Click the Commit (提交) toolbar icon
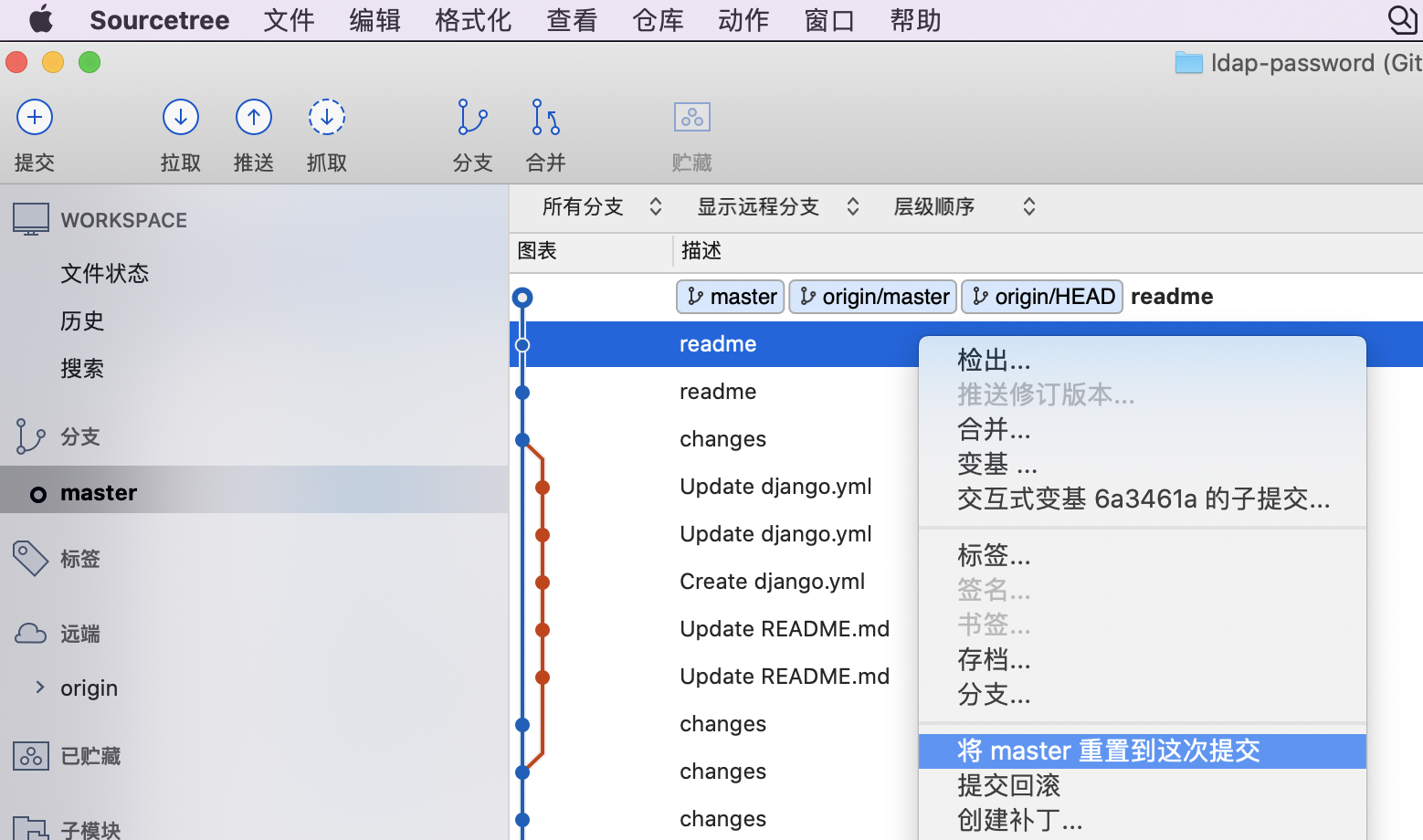Viewport: 1423px width, 840px height. 35,118
